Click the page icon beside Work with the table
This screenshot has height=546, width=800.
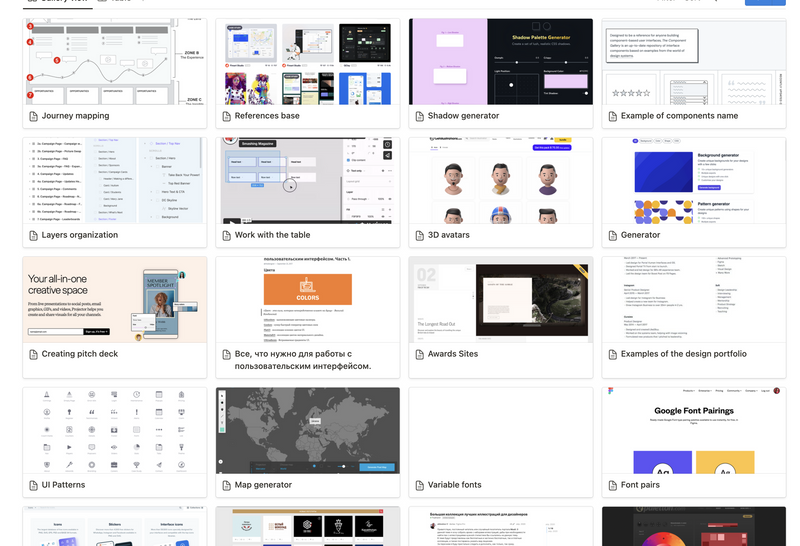coord(227,235)
